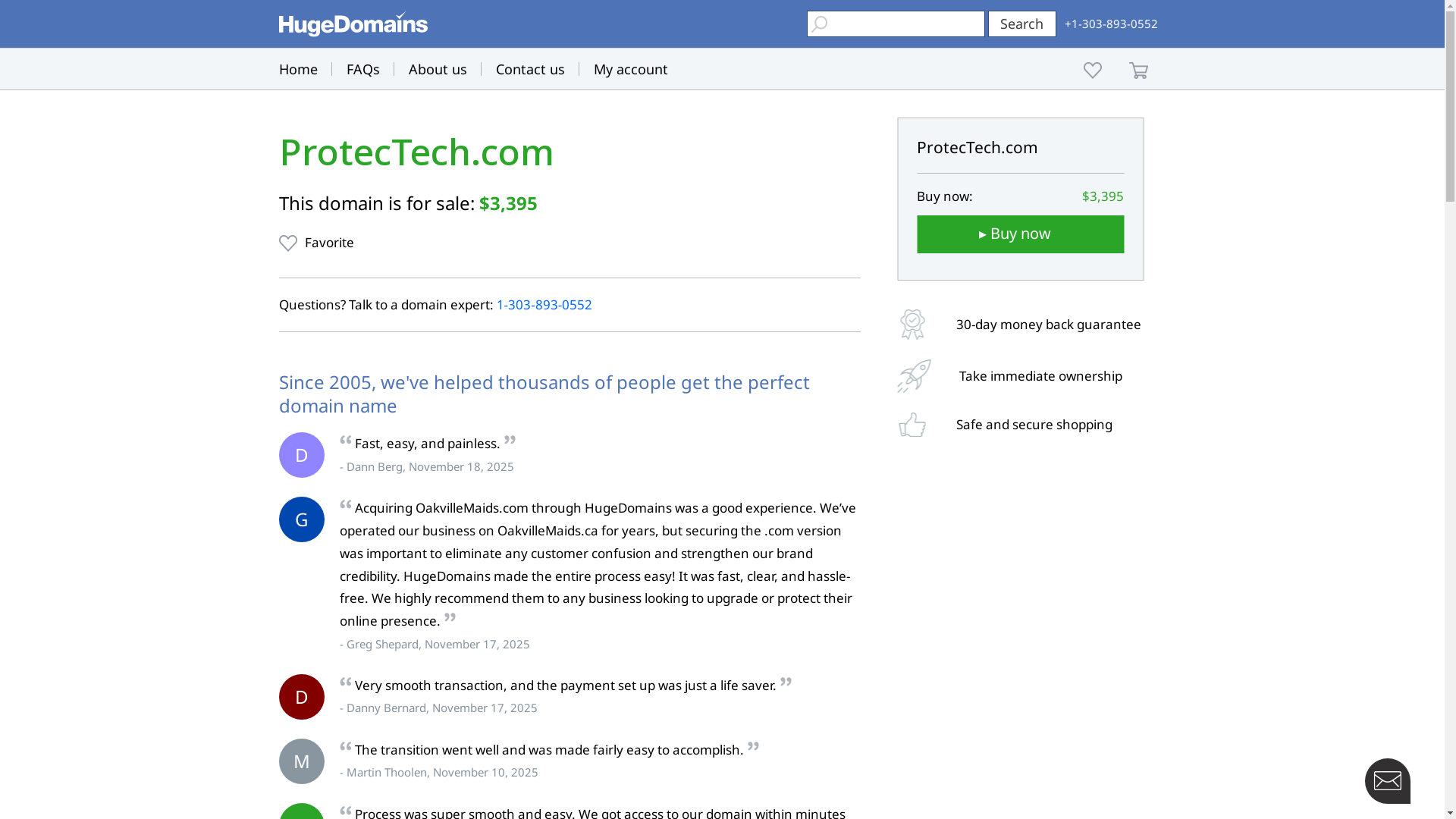The height and width of the screenshot is (819, 1456).
Task: Click the envelope contact chat icon
Action: click(1387, 780)
